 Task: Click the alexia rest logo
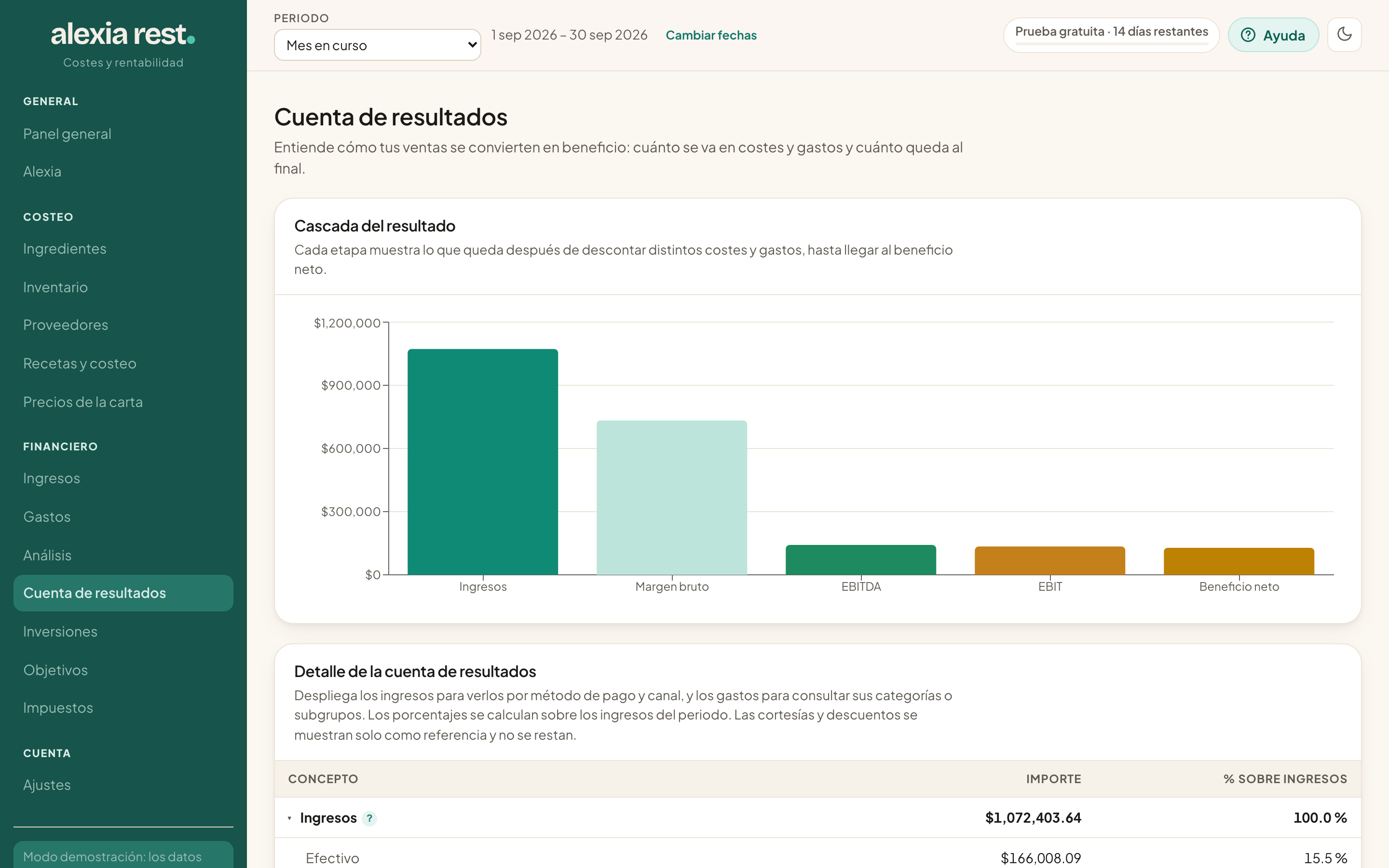point(123,34)
